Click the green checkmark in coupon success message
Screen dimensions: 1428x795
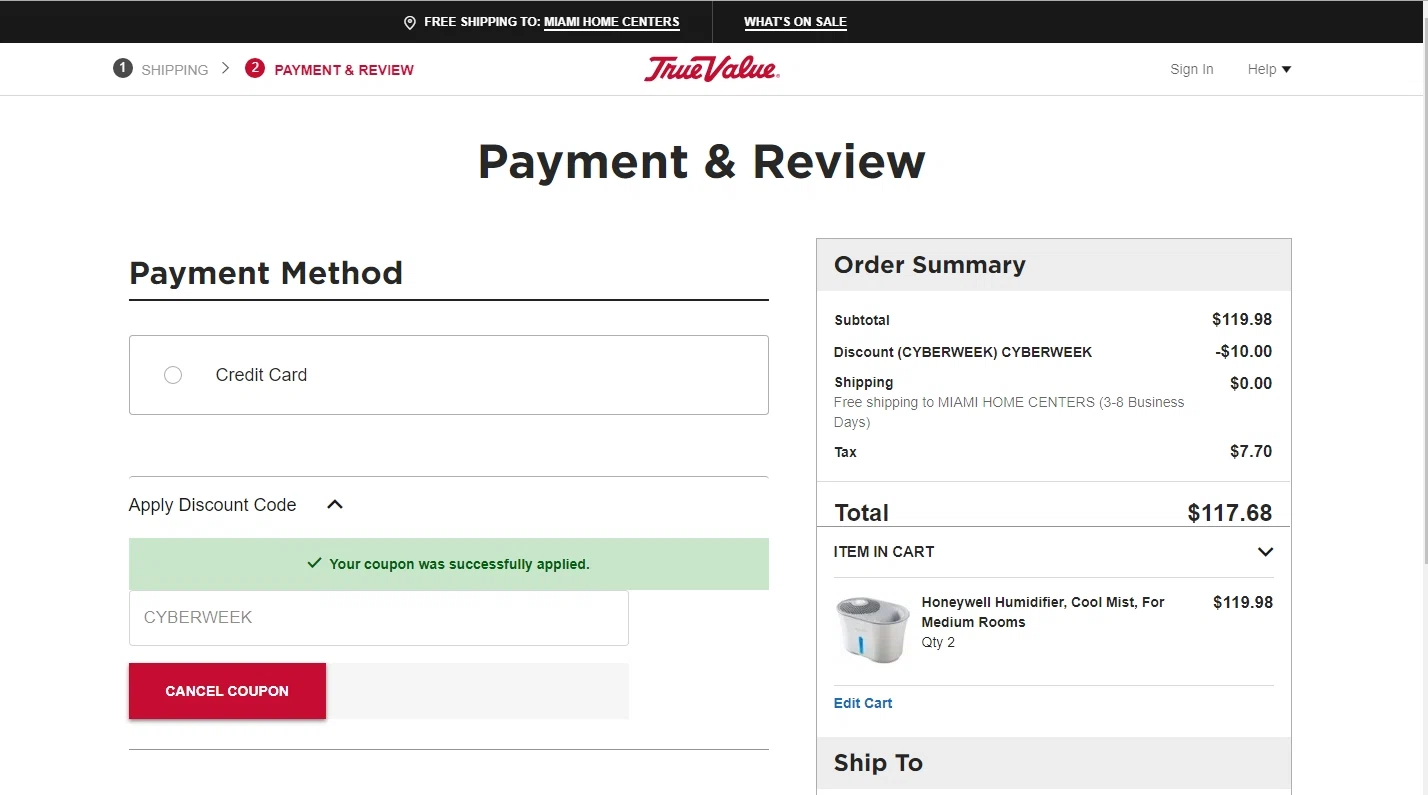(x=315, y=563)
